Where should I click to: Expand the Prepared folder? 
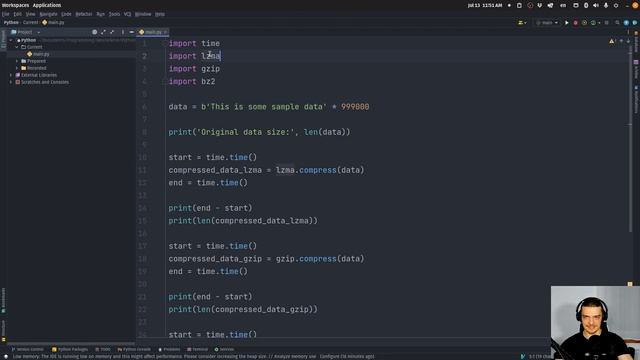point(17,61)
